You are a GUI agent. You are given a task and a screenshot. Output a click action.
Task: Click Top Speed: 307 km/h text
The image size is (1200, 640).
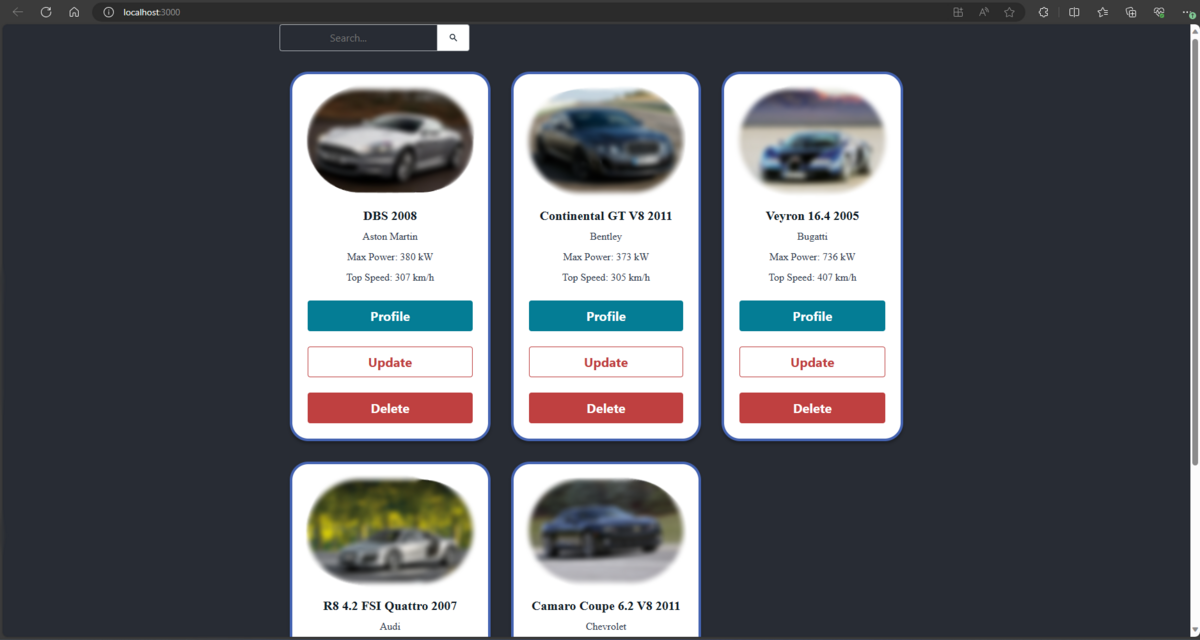coord(390,278)
